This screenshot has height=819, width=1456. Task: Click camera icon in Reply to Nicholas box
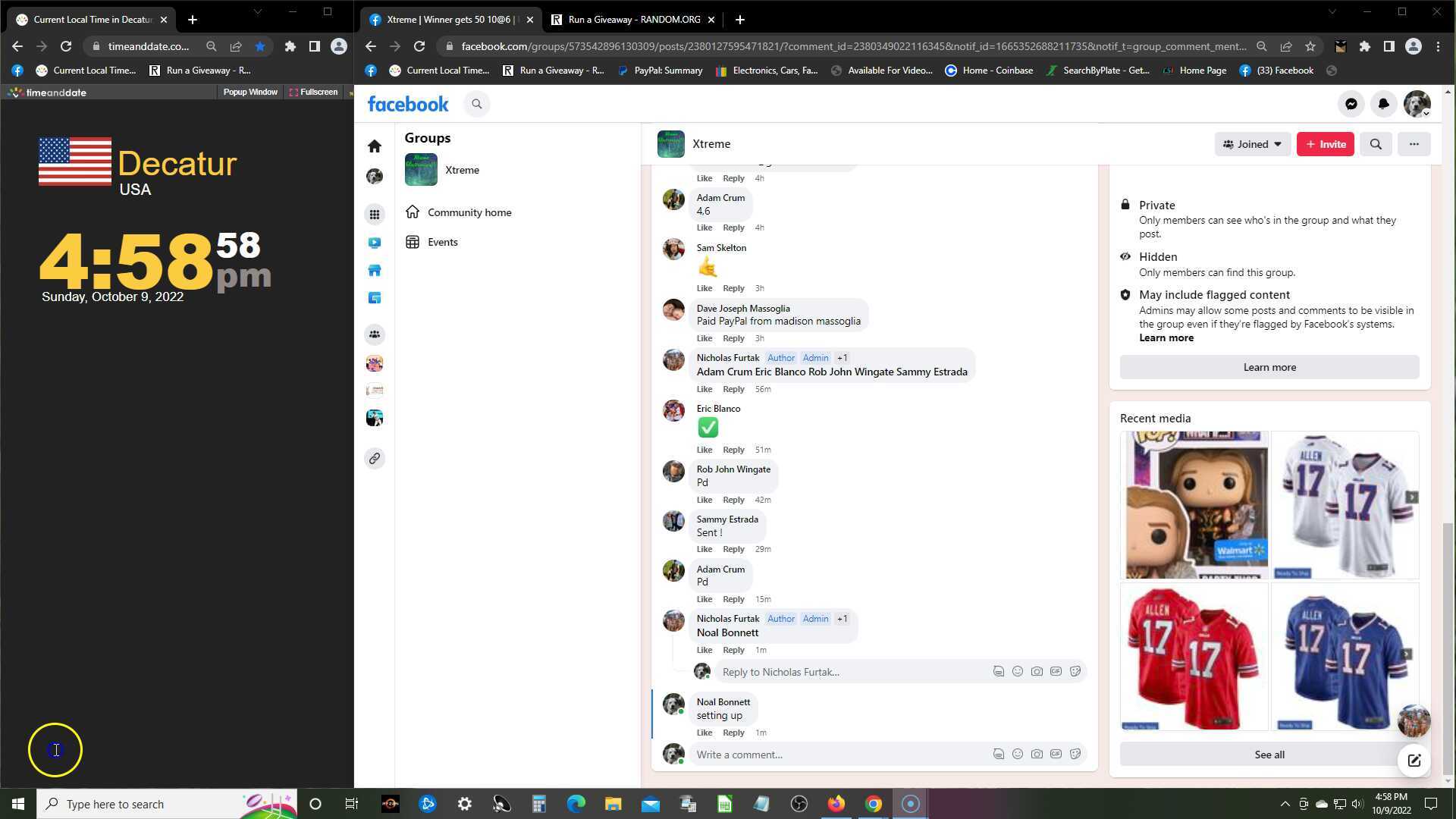(1037, 672)
